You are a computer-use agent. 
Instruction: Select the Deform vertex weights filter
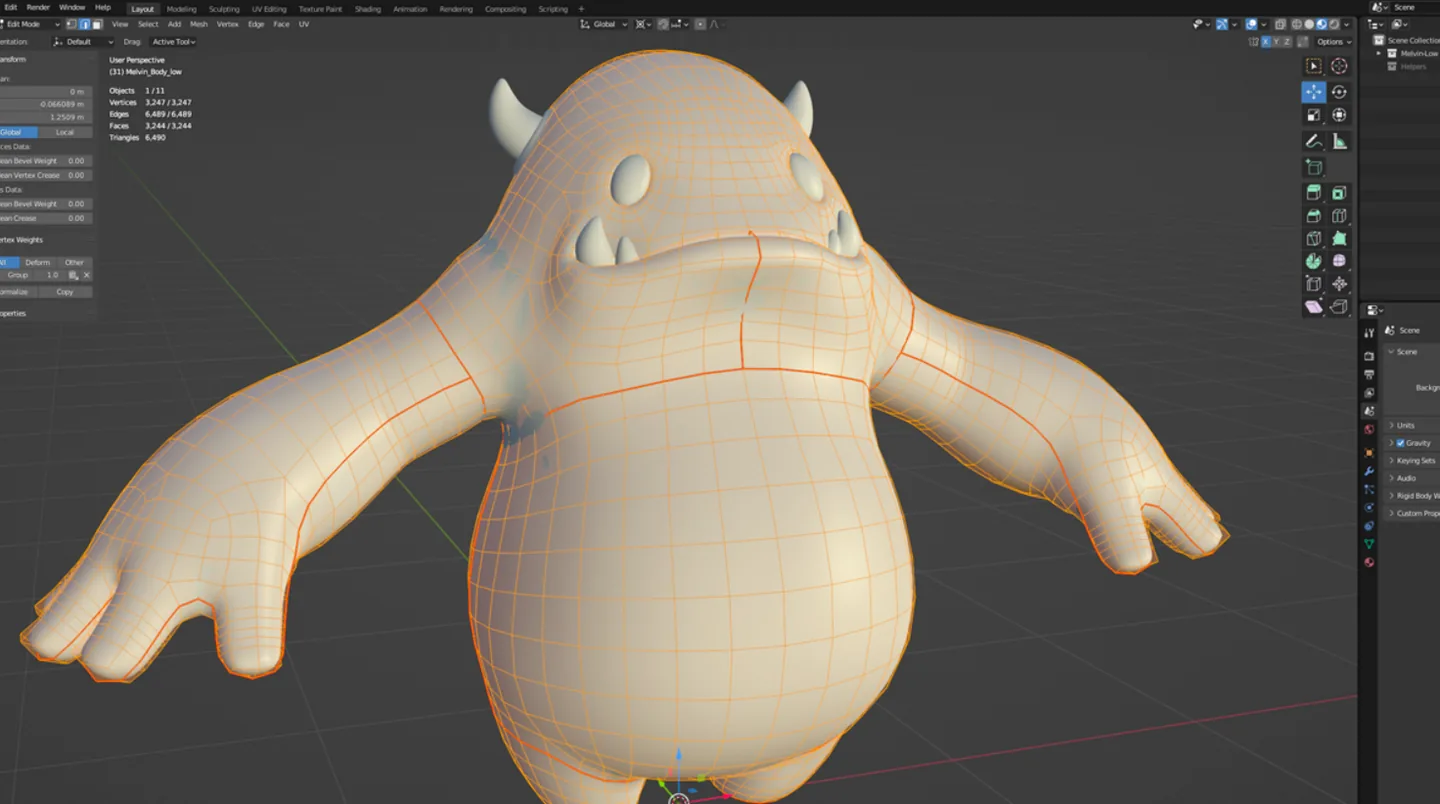[x=38, y=262]
